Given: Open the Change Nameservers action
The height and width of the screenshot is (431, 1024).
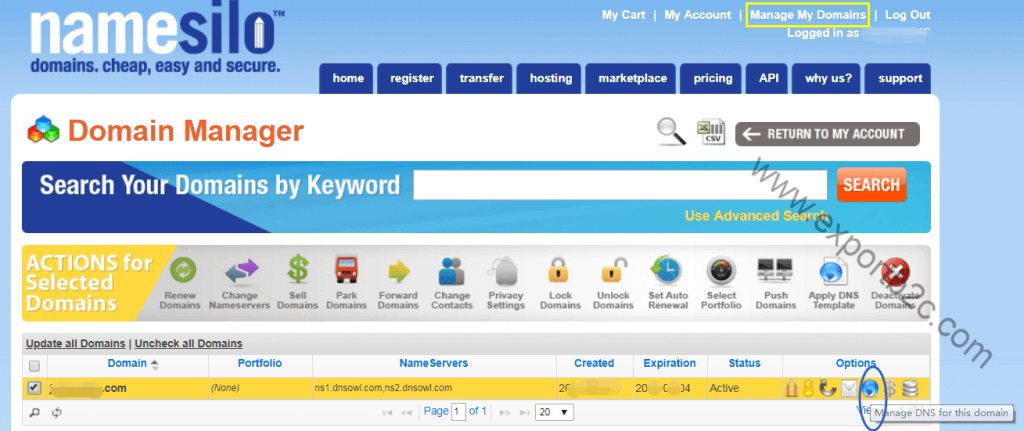Looking at the screenshot, I should coord(239,272).
